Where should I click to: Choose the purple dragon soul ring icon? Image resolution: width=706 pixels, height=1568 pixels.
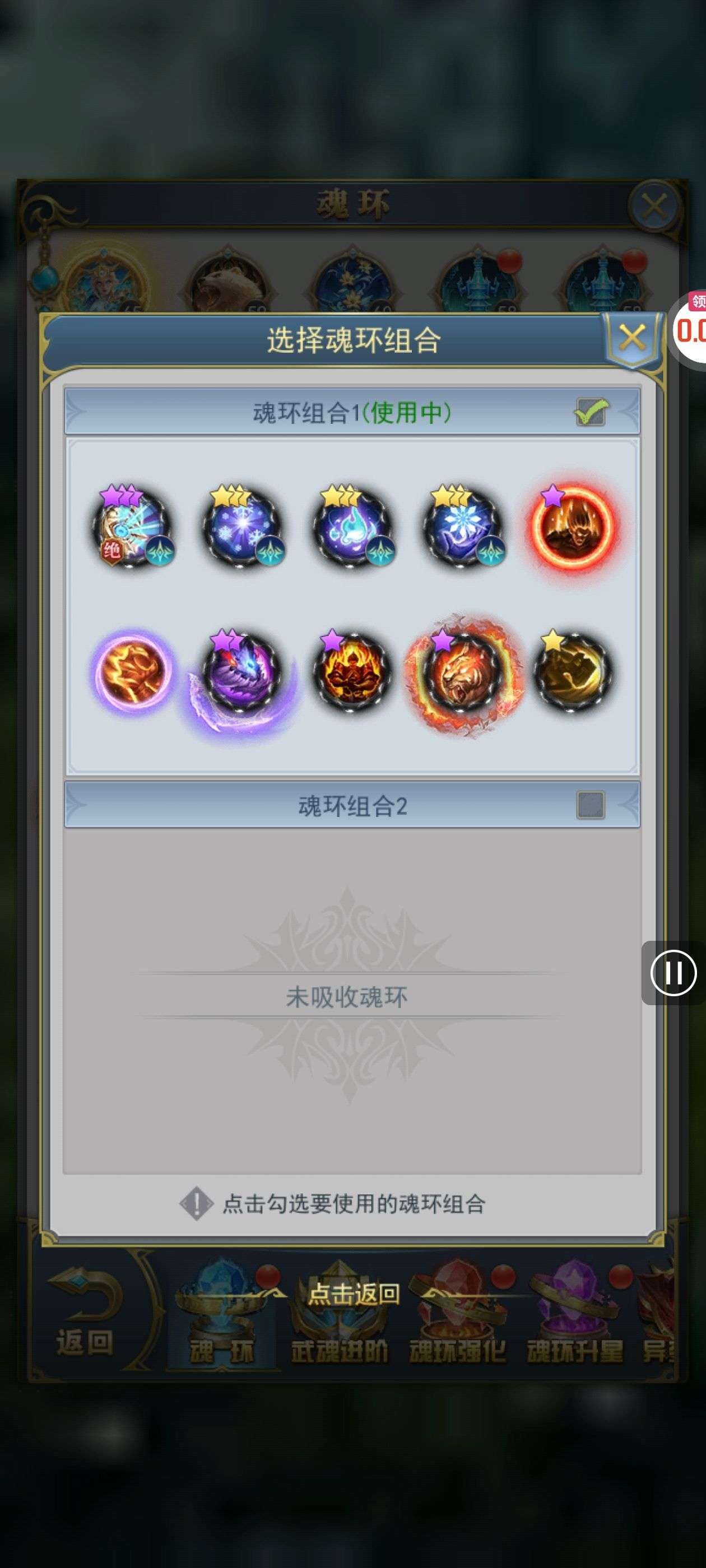(243, 671)
